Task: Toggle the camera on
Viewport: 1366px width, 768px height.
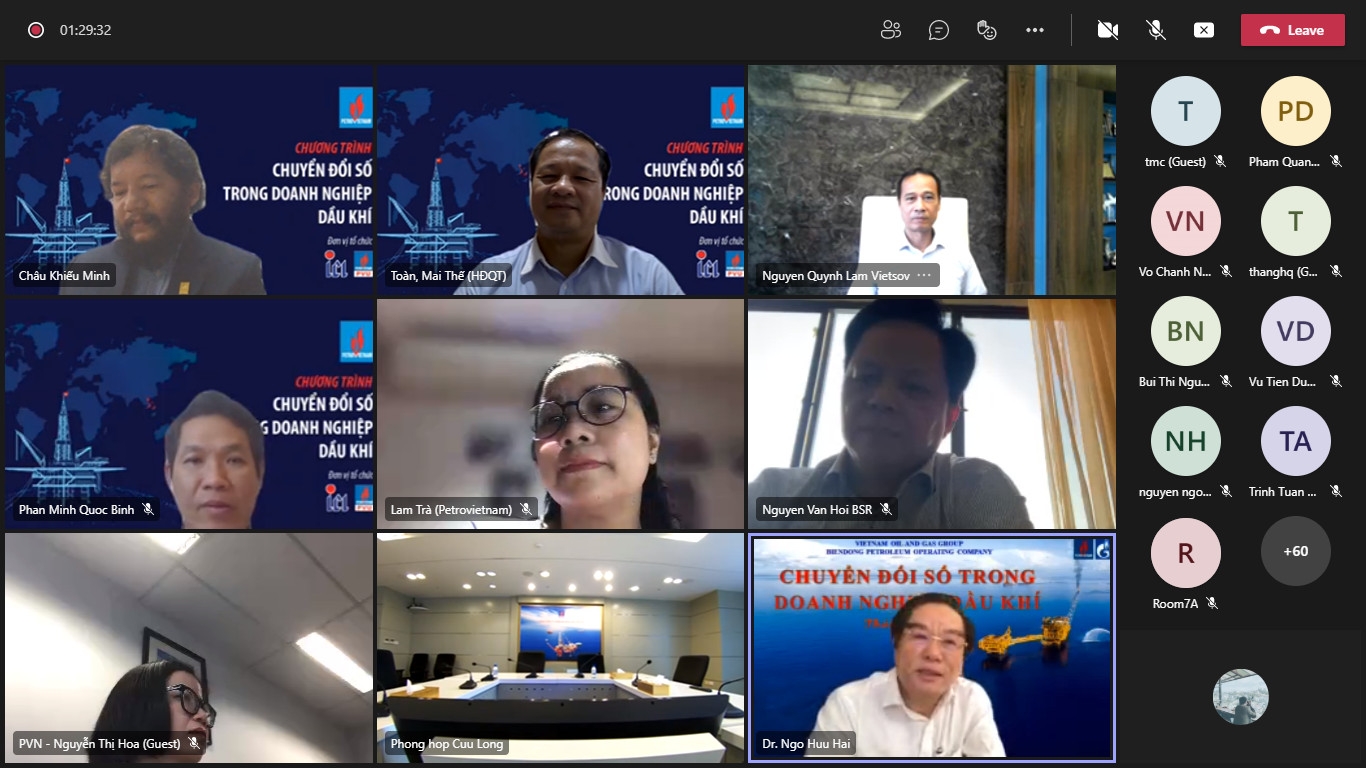Action: click(1108, 30)
